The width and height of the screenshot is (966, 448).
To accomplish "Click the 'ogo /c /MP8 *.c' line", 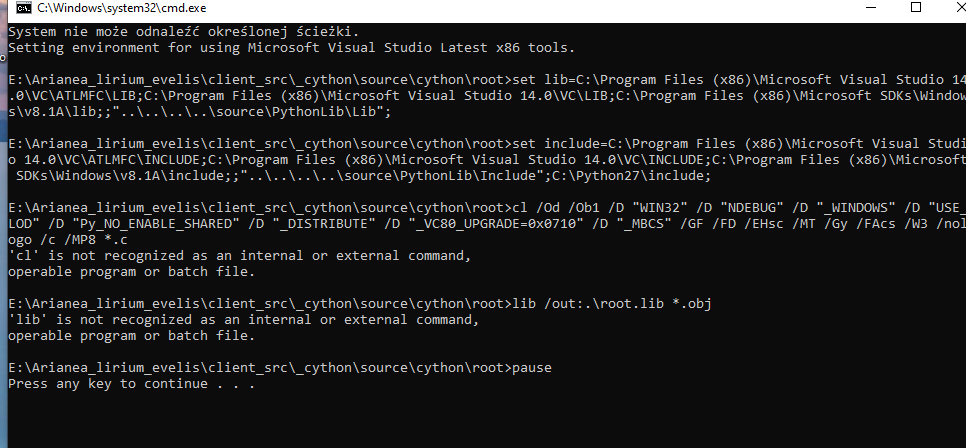I will [x=68, y=241].
